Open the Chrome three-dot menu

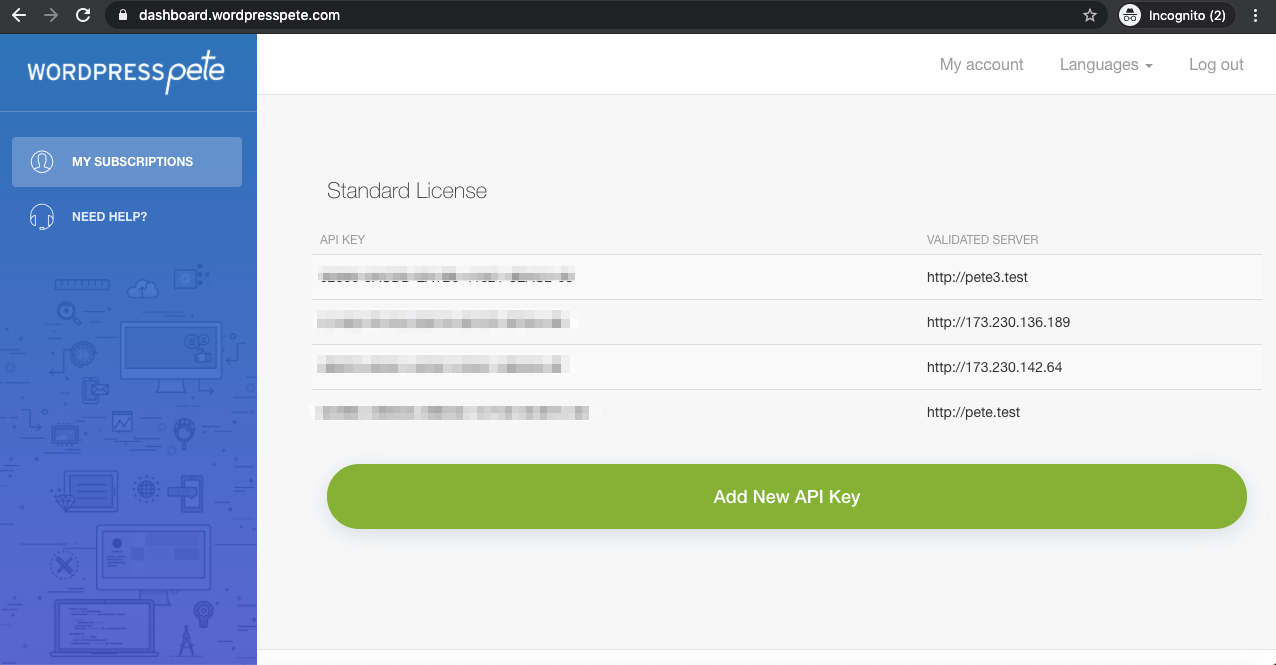[x=1255, y=16]
